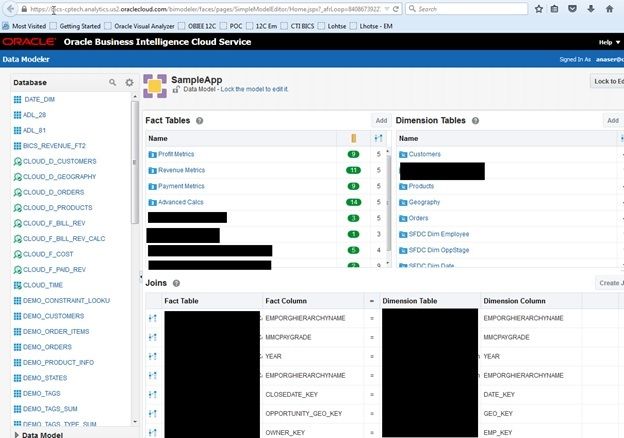Click the browser address bar URL
This screenshot has width=624, height=438.
(205, 9)
